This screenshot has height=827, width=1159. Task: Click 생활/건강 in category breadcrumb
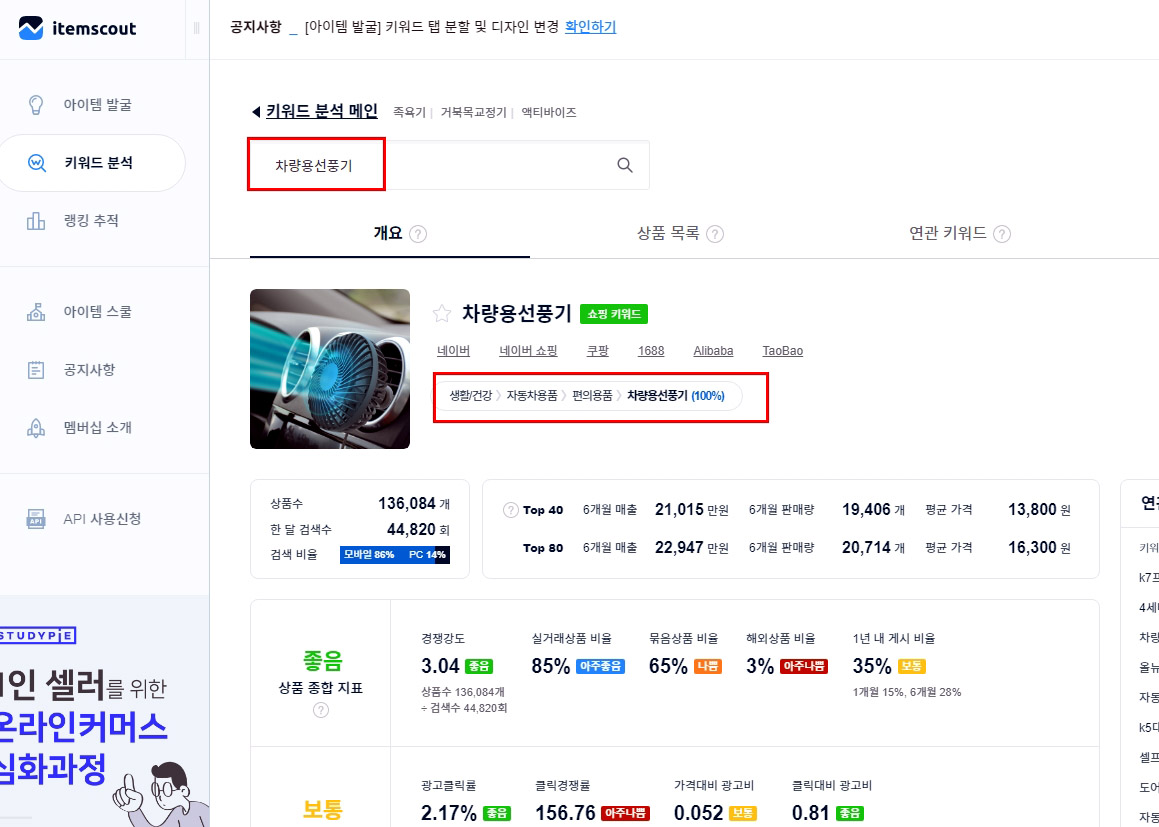pyautogui.click(x=470, y=395)
